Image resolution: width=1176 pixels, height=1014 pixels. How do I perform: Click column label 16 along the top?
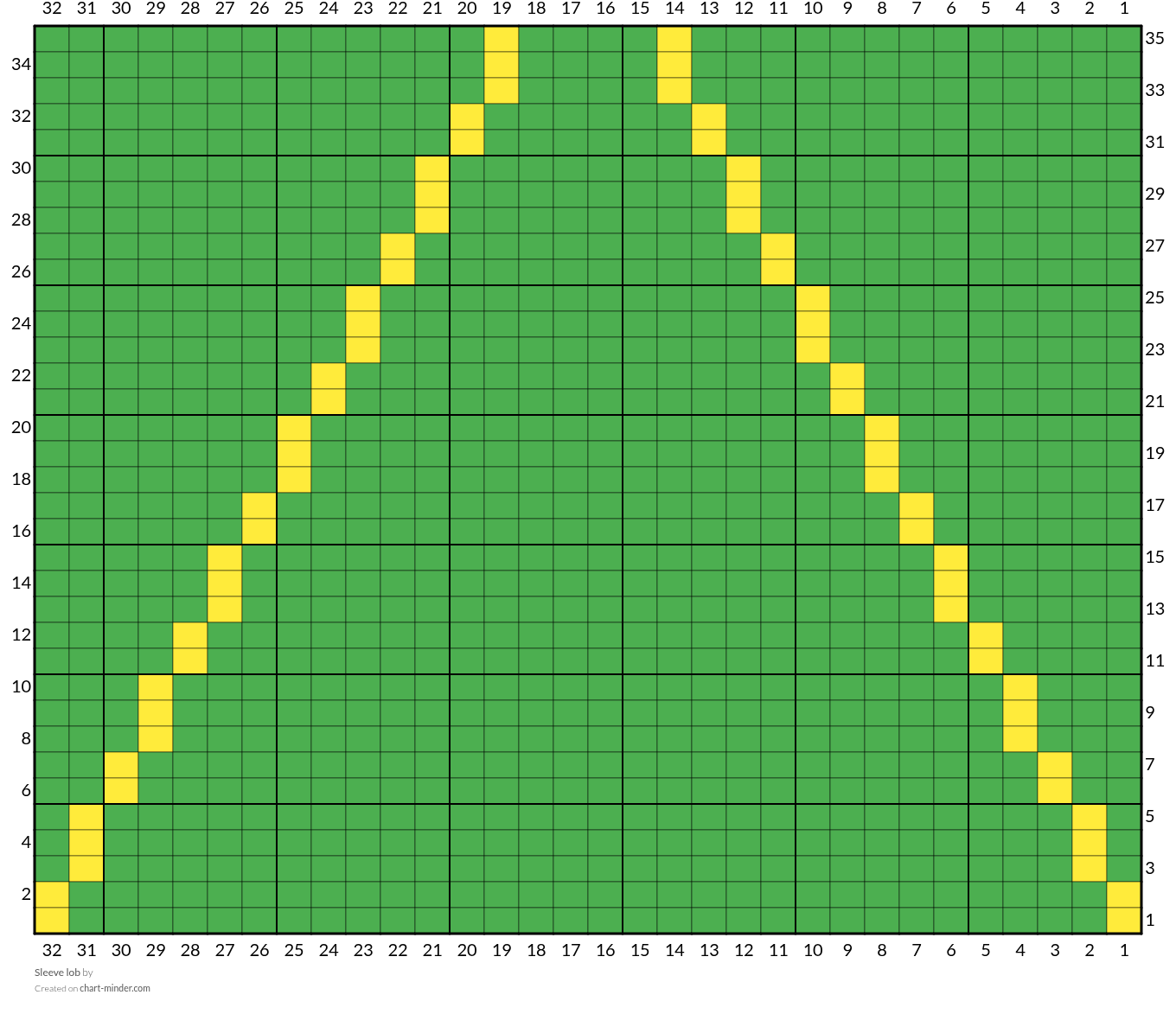(x=605, y=9)
